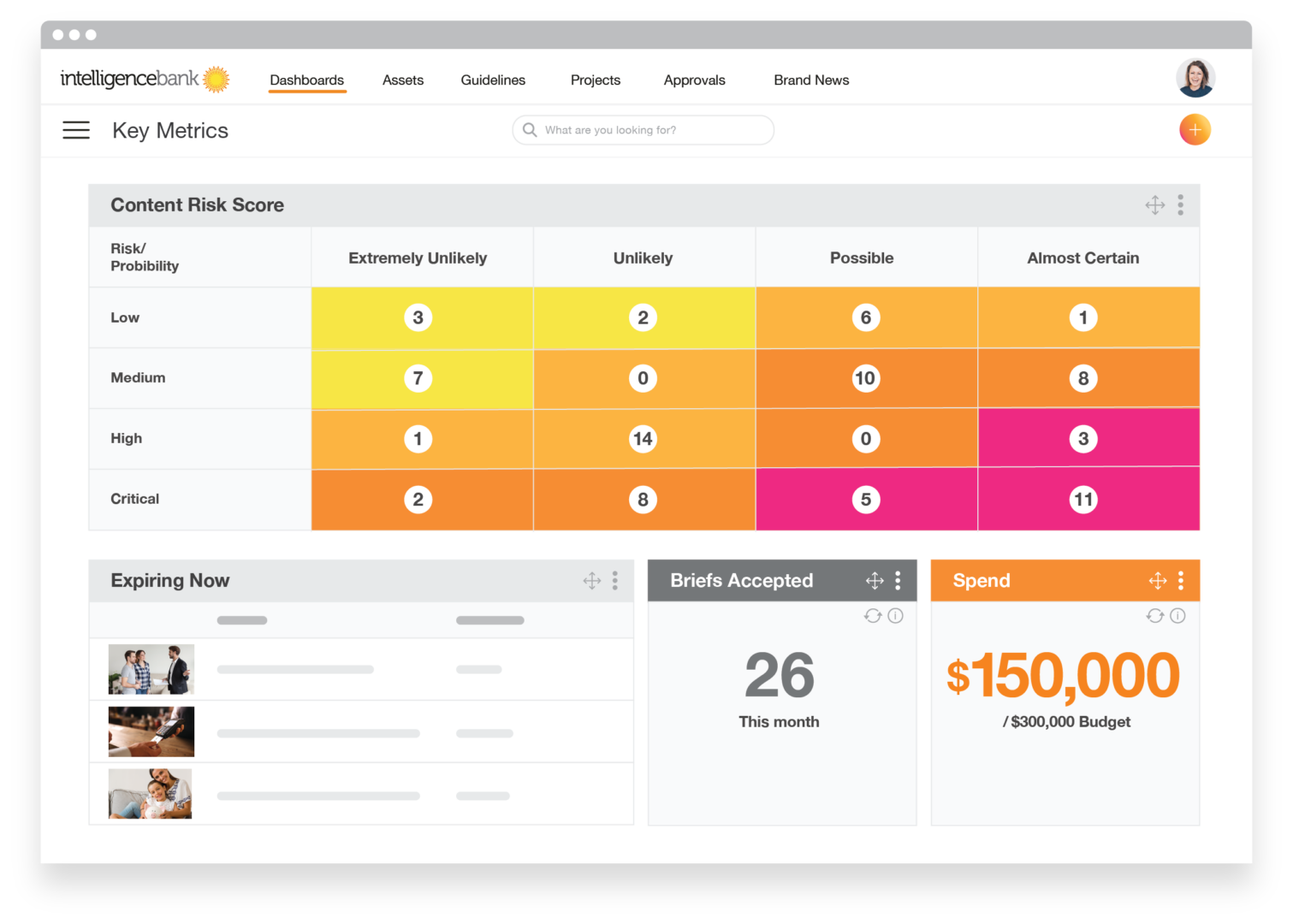Click the 'Possible' column header
The width and height of the screenshot is (1293, 924).
coord(862,258)
